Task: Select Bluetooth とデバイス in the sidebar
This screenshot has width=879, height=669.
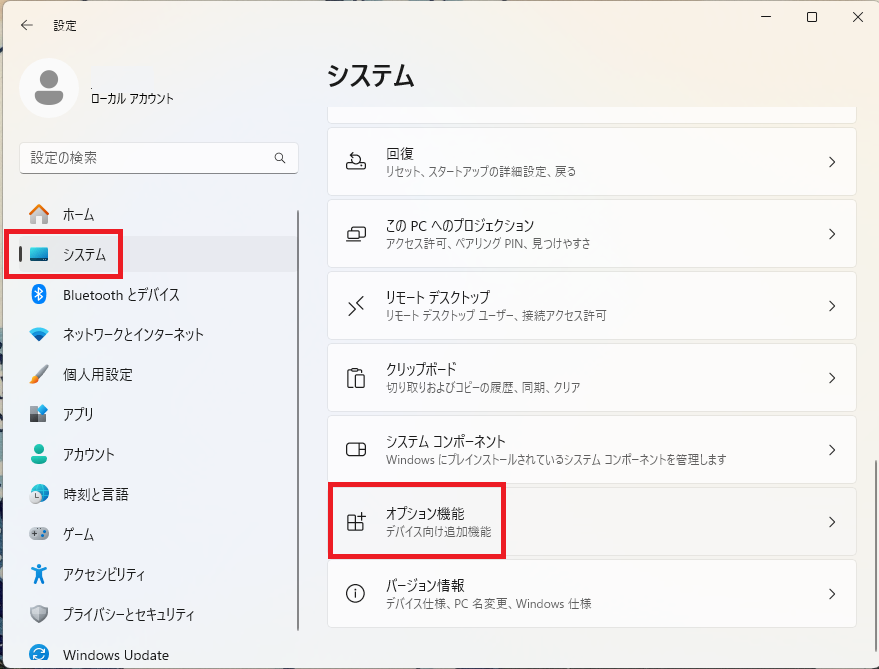Action: [x=158, y=294]
